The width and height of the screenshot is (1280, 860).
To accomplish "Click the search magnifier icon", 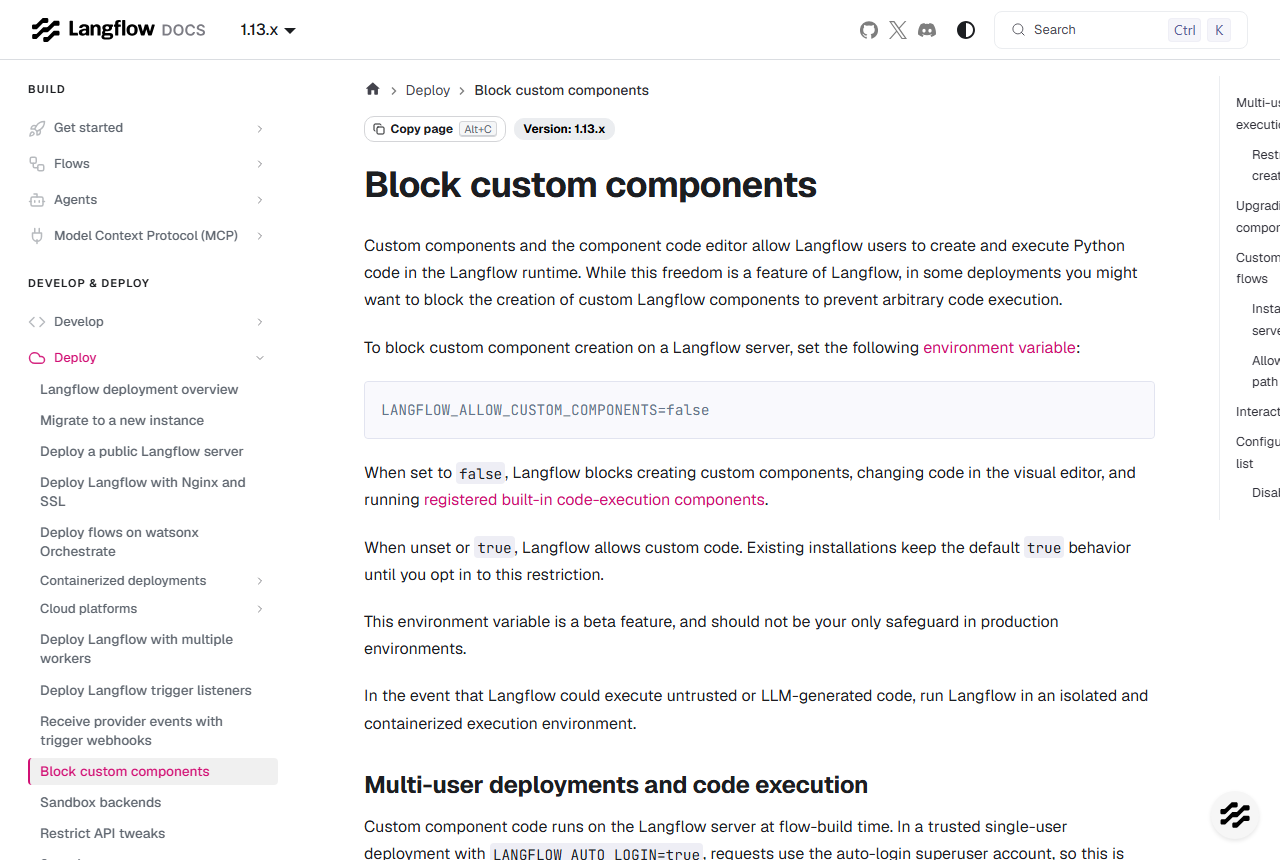I will pos(1019,30).
